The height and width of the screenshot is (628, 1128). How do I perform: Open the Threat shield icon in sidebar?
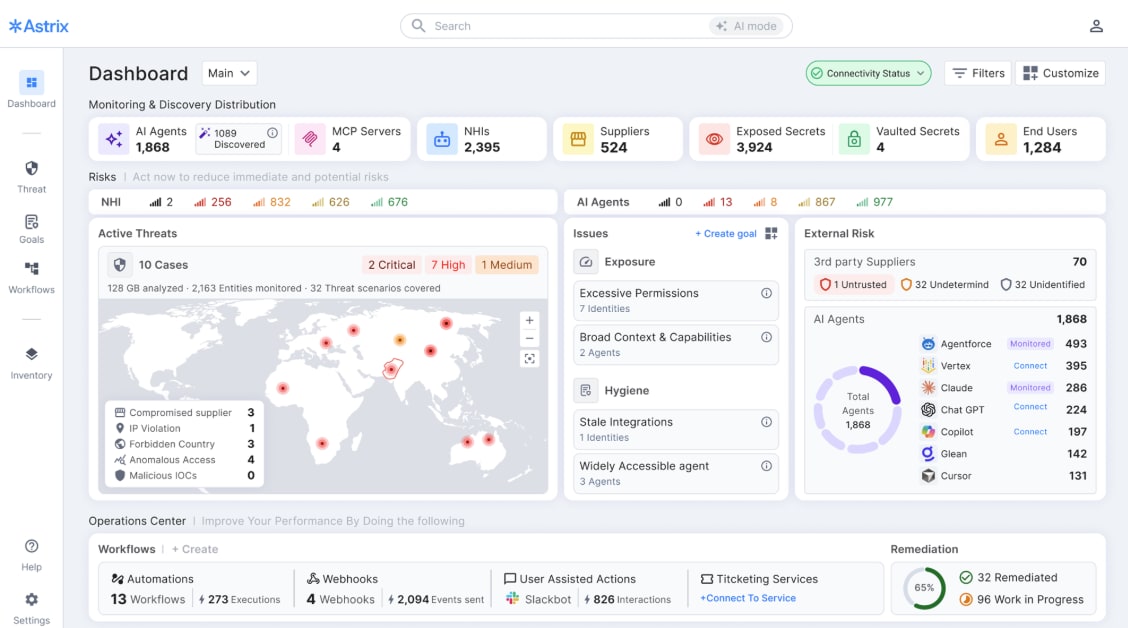click(x=32, y=168)
